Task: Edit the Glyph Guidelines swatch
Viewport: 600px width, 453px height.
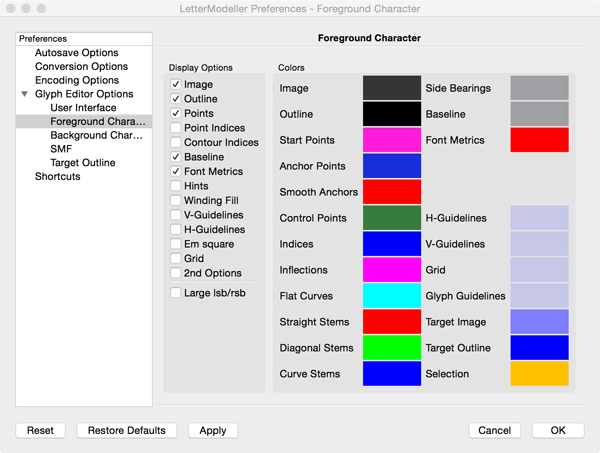Action: pos(540,296)
